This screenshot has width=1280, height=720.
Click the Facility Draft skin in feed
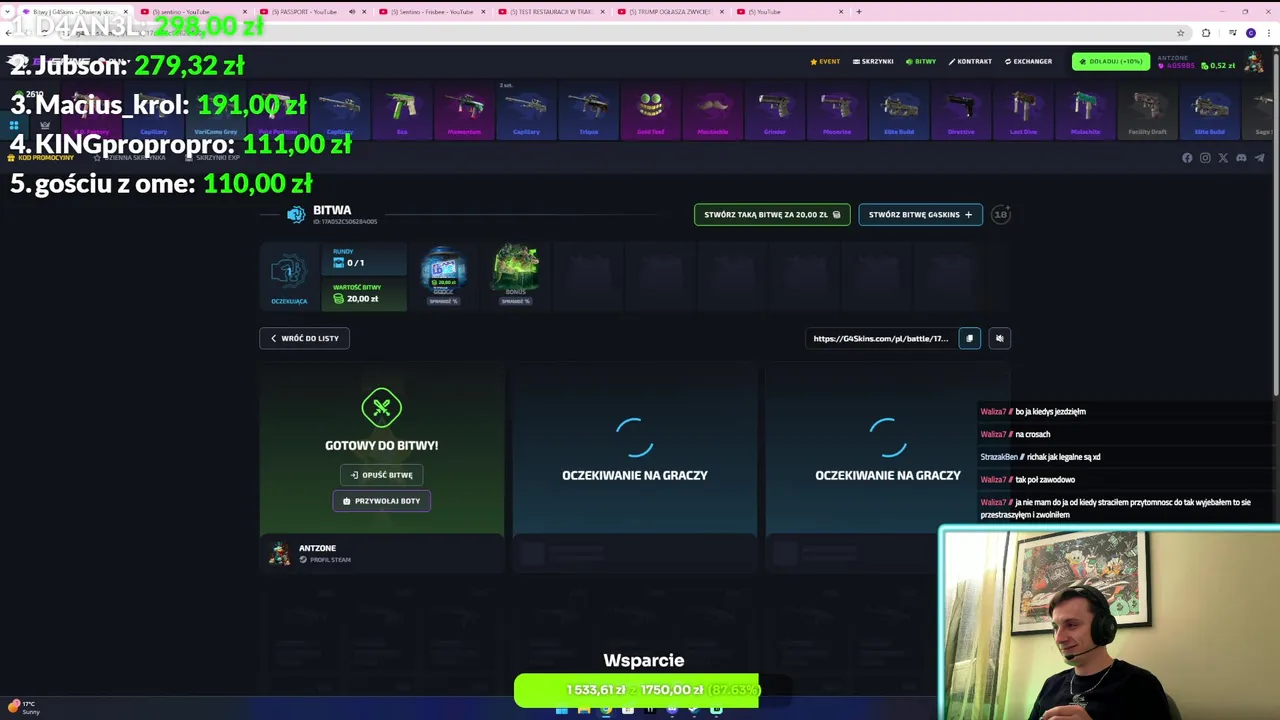(x=1147, y=112)
